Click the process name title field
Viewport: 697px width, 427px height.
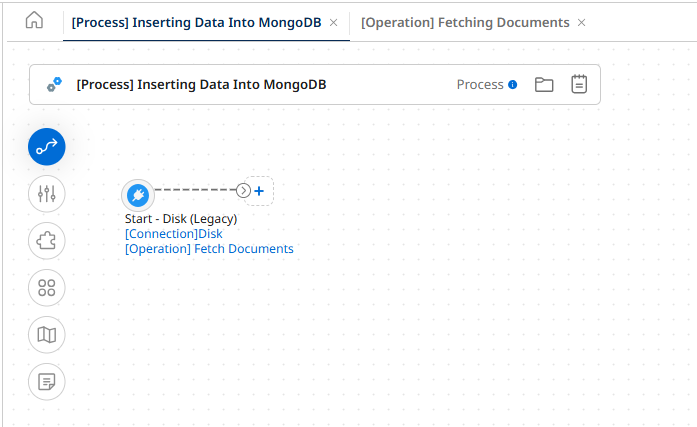point(201,85)
